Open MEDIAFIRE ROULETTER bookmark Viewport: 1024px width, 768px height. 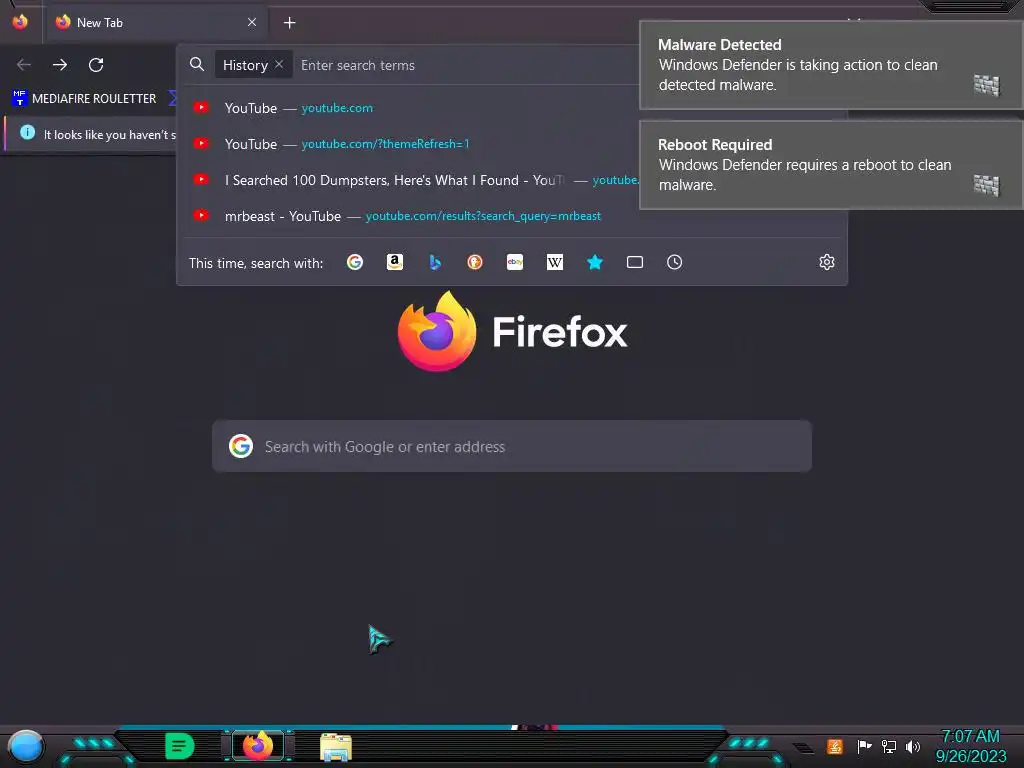[84, 99]
